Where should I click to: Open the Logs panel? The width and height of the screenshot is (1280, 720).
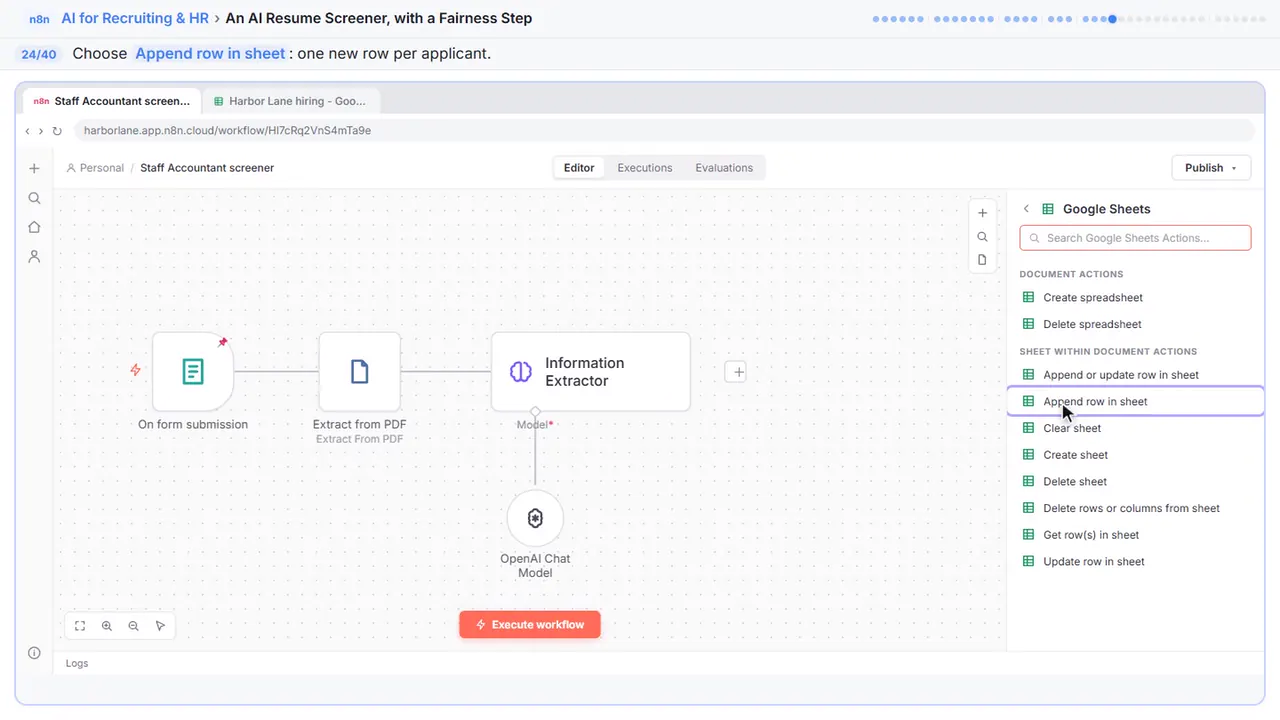77,663
